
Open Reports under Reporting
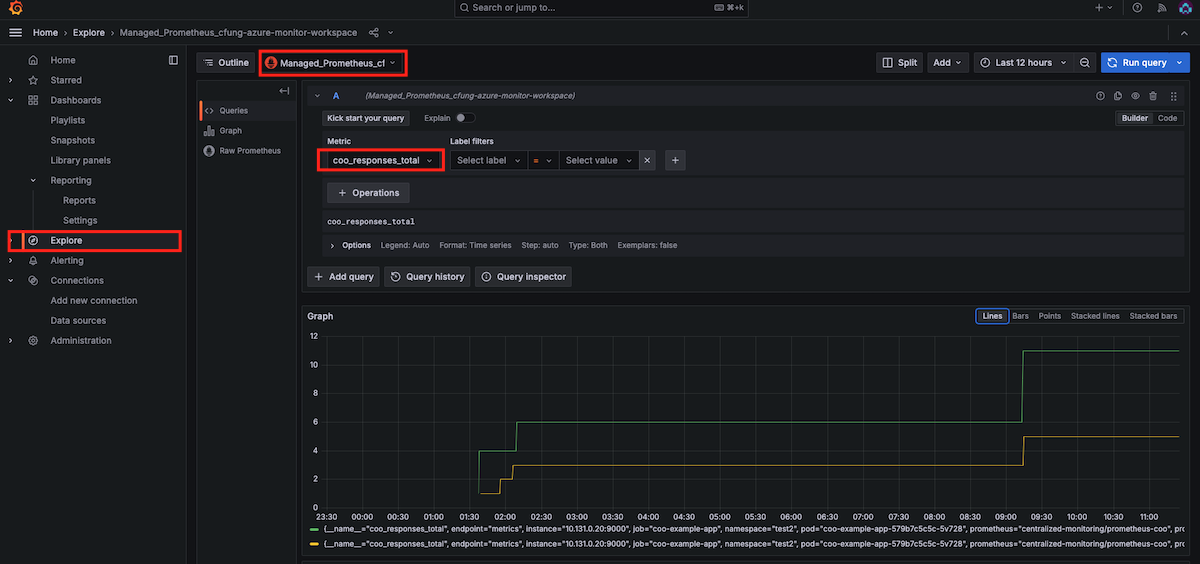tap(79, 200)
